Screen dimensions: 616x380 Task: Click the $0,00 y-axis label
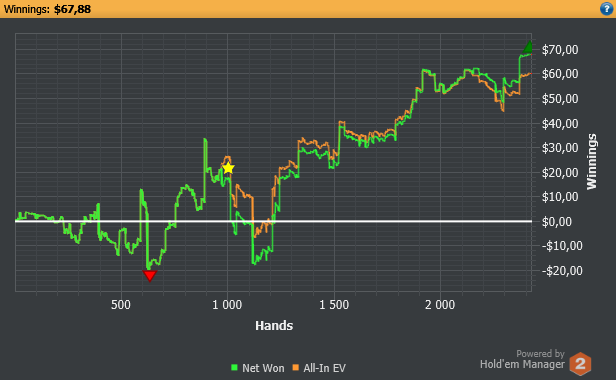557,222
